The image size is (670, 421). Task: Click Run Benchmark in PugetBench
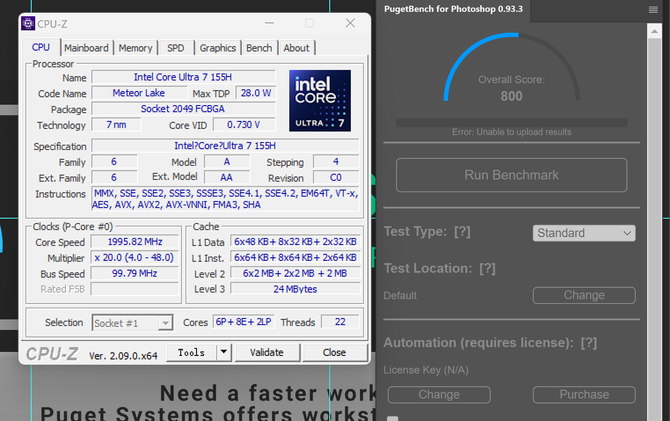pos(511,175)
